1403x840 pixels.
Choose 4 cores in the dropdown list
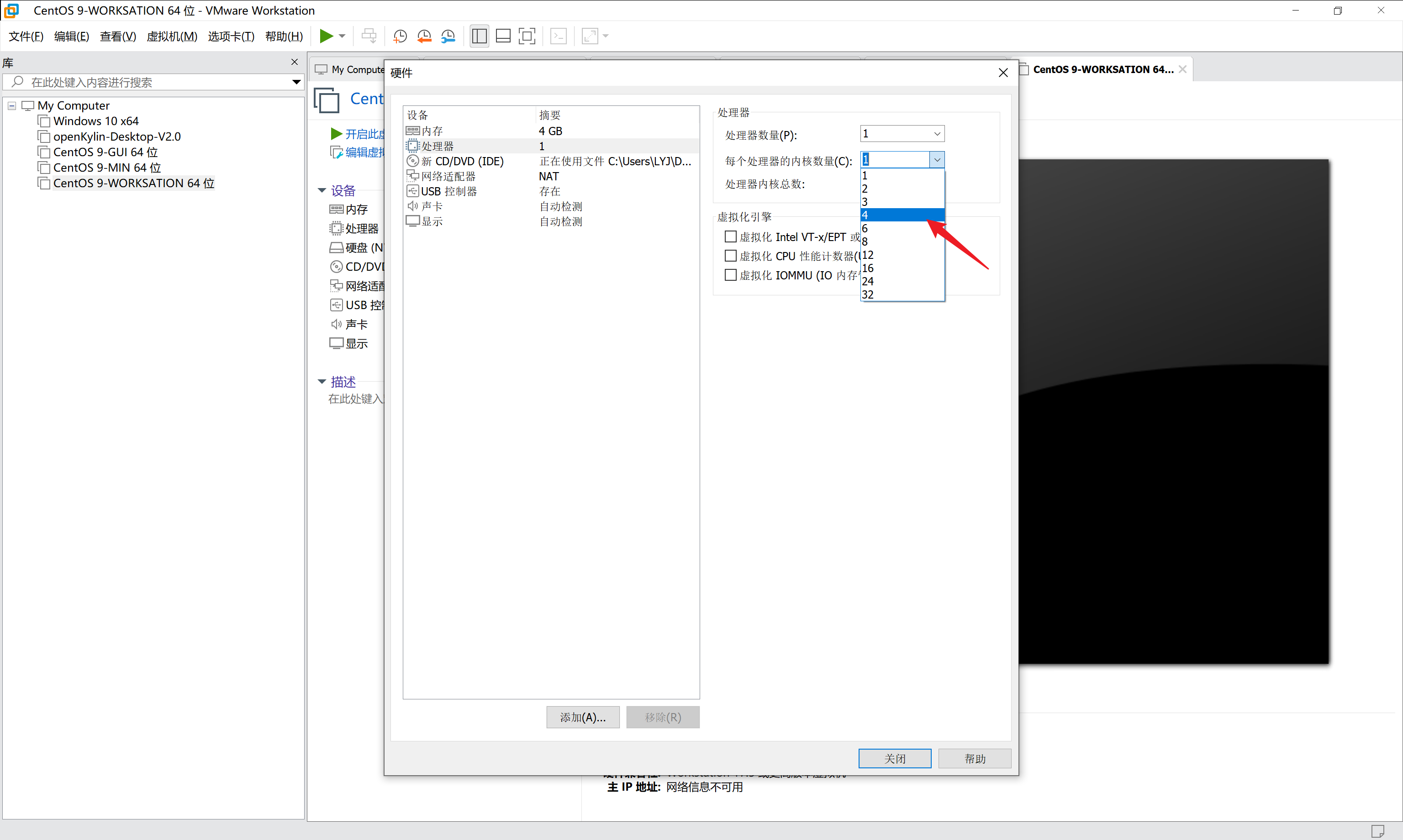902,215
